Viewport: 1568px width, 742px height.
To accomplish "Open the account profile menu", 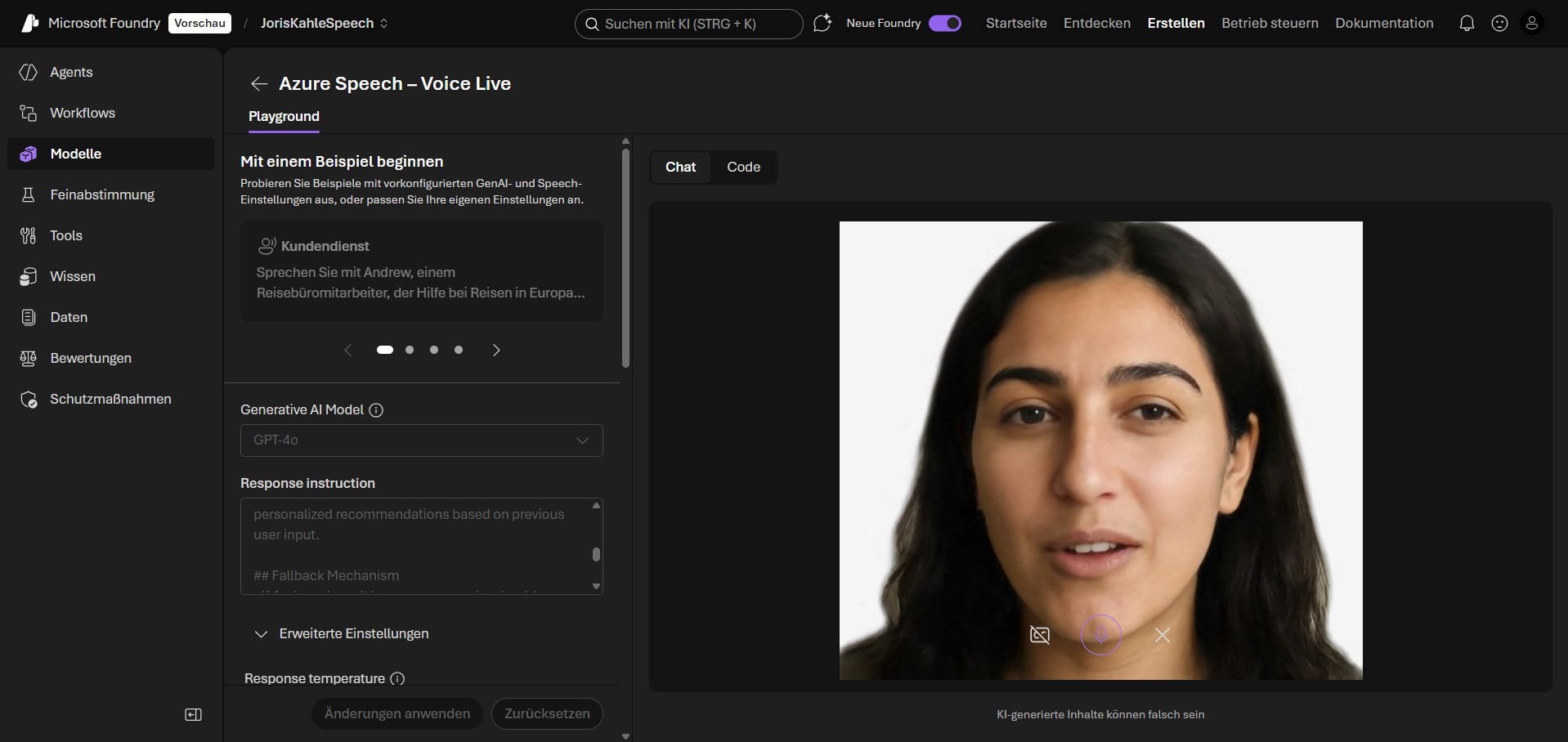I will pyautogui.click(x=1533, y=23).
